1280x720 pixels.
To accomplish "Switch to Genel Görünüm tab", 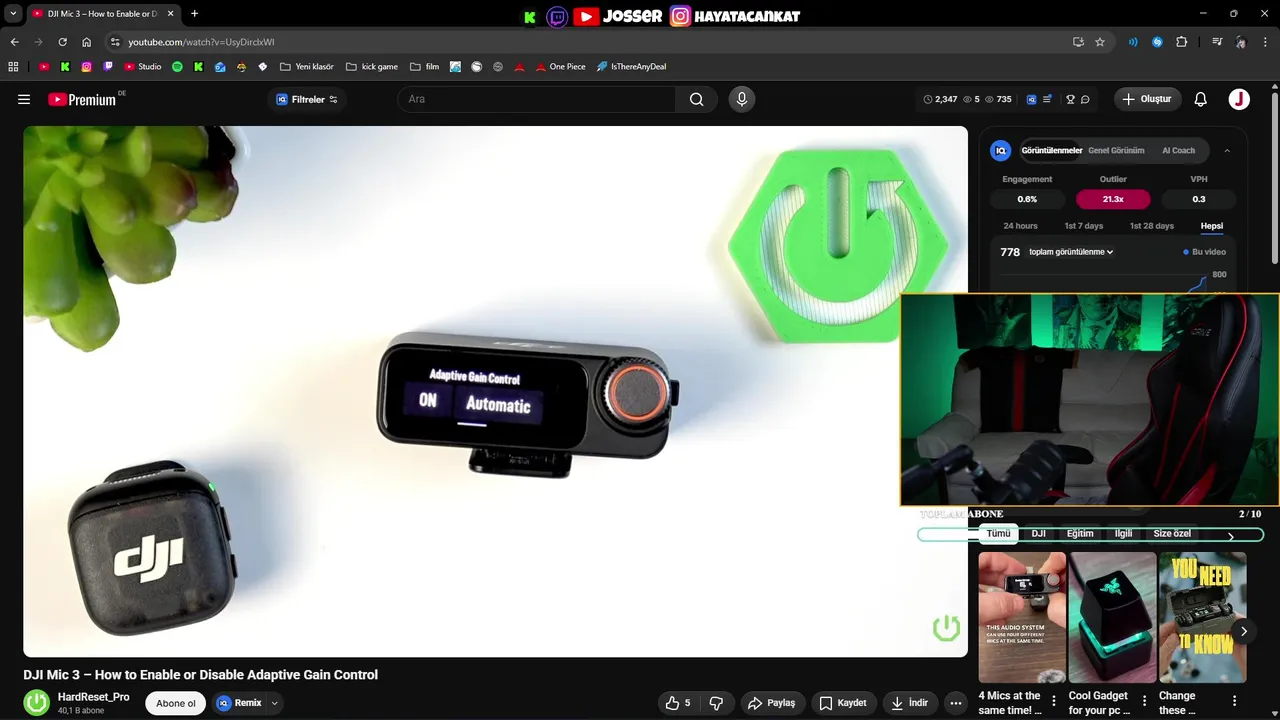I will [1116, 151].
